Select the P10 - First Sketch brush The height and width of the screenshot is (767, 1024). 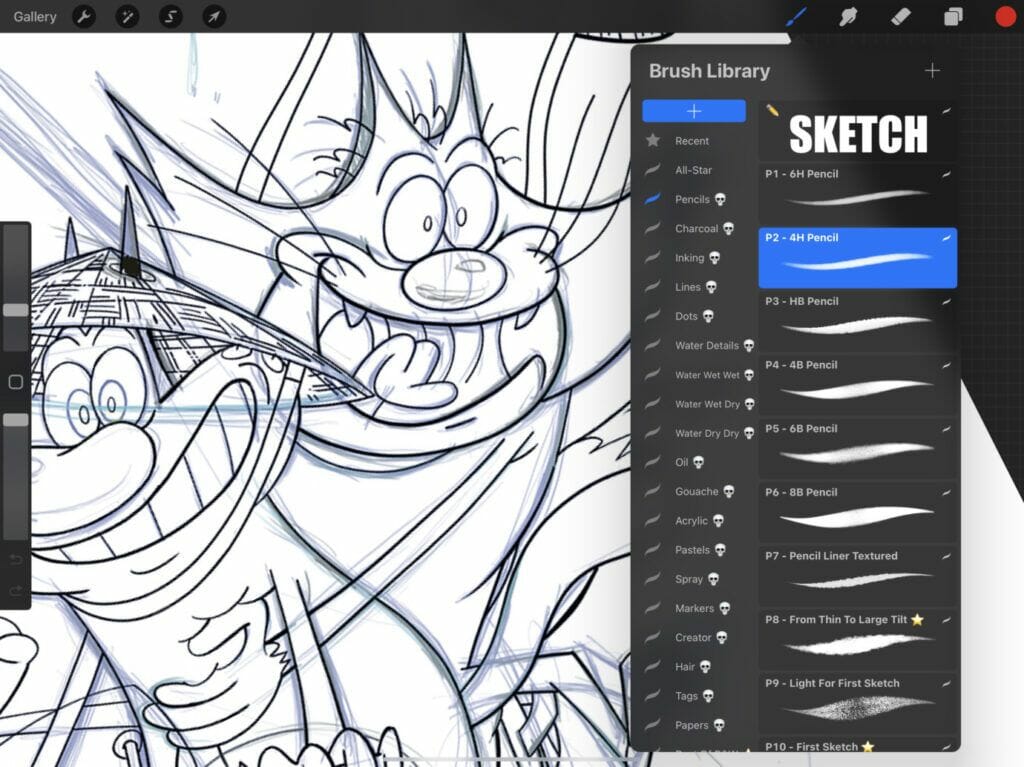tap(857, 745)
